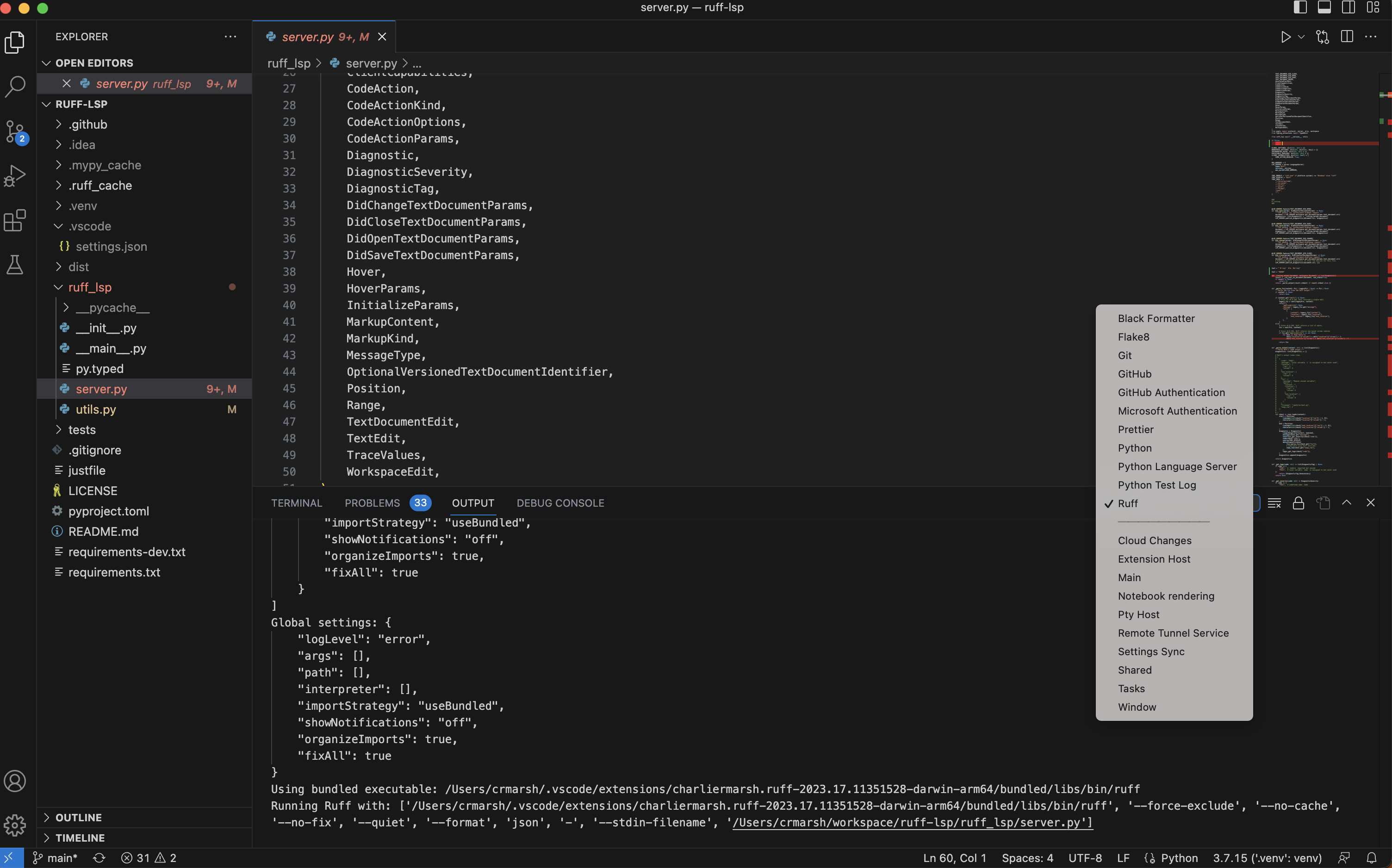The image size is (1392, 868).
Task: Open the server.py link in output
Action: point(910,822)
